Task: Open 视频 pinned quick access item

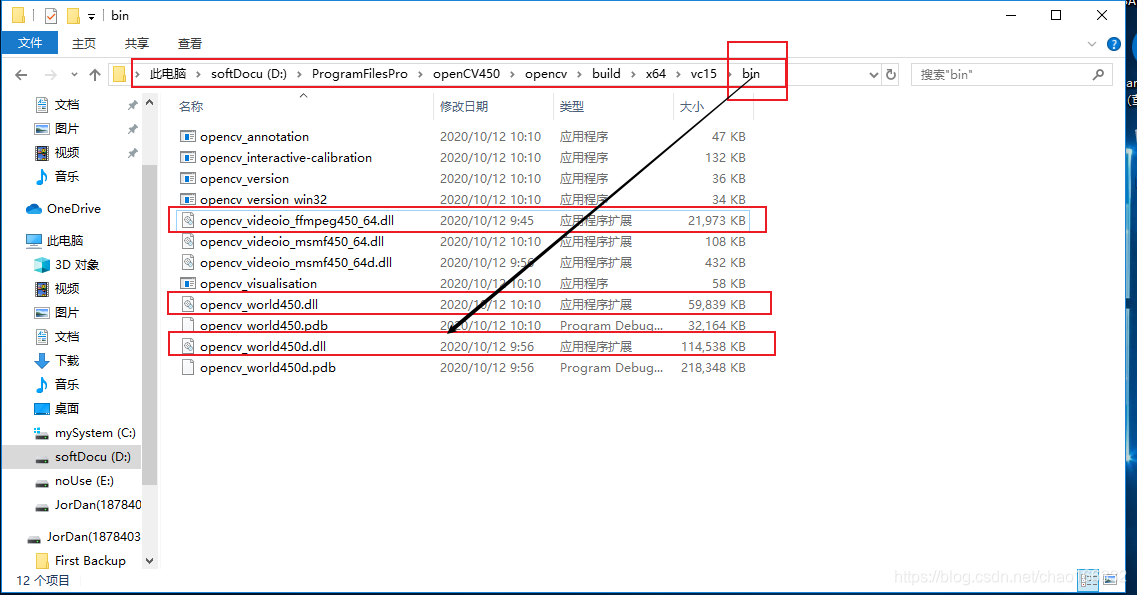Action: tap(67, 153)
